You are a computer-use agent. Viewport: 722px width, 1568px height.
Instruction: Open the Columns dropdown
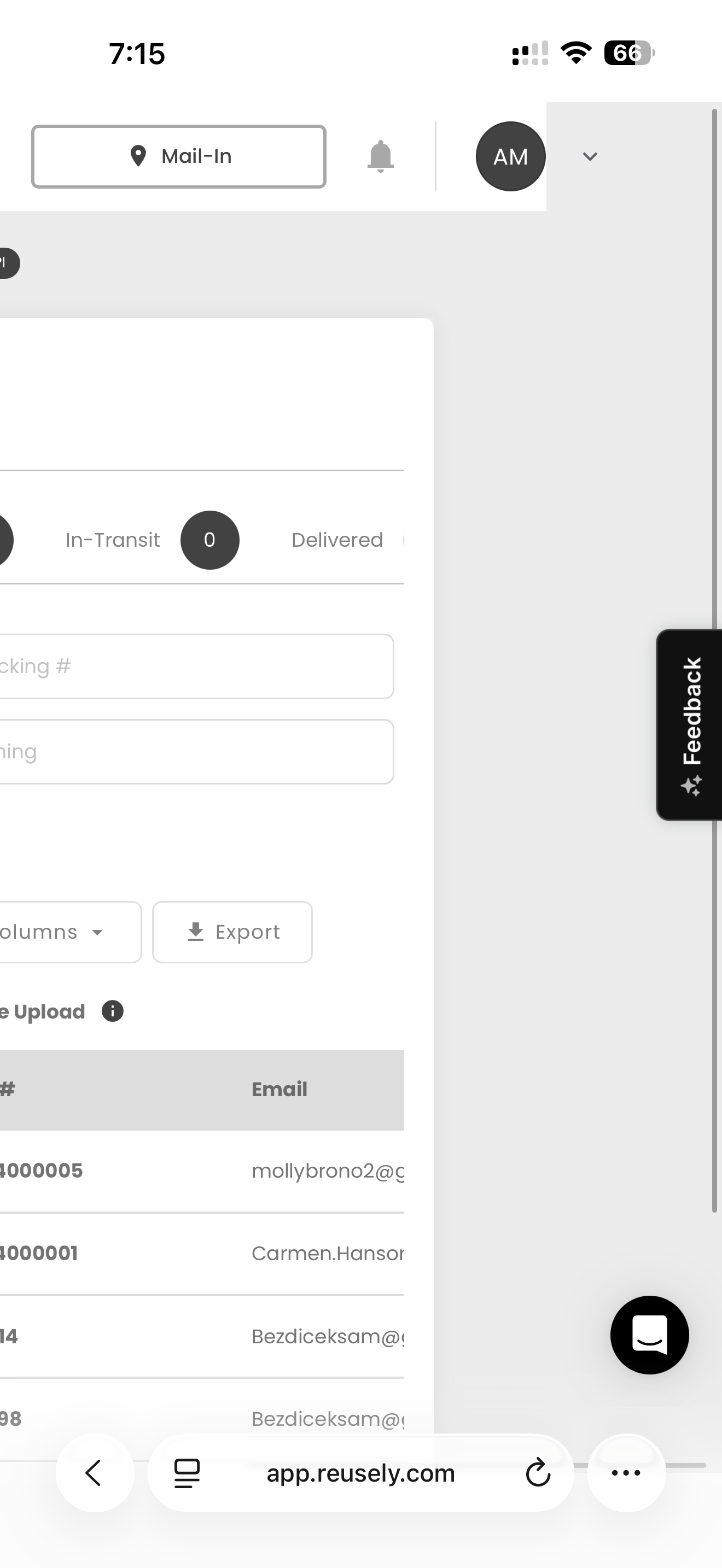pos(66,932)
